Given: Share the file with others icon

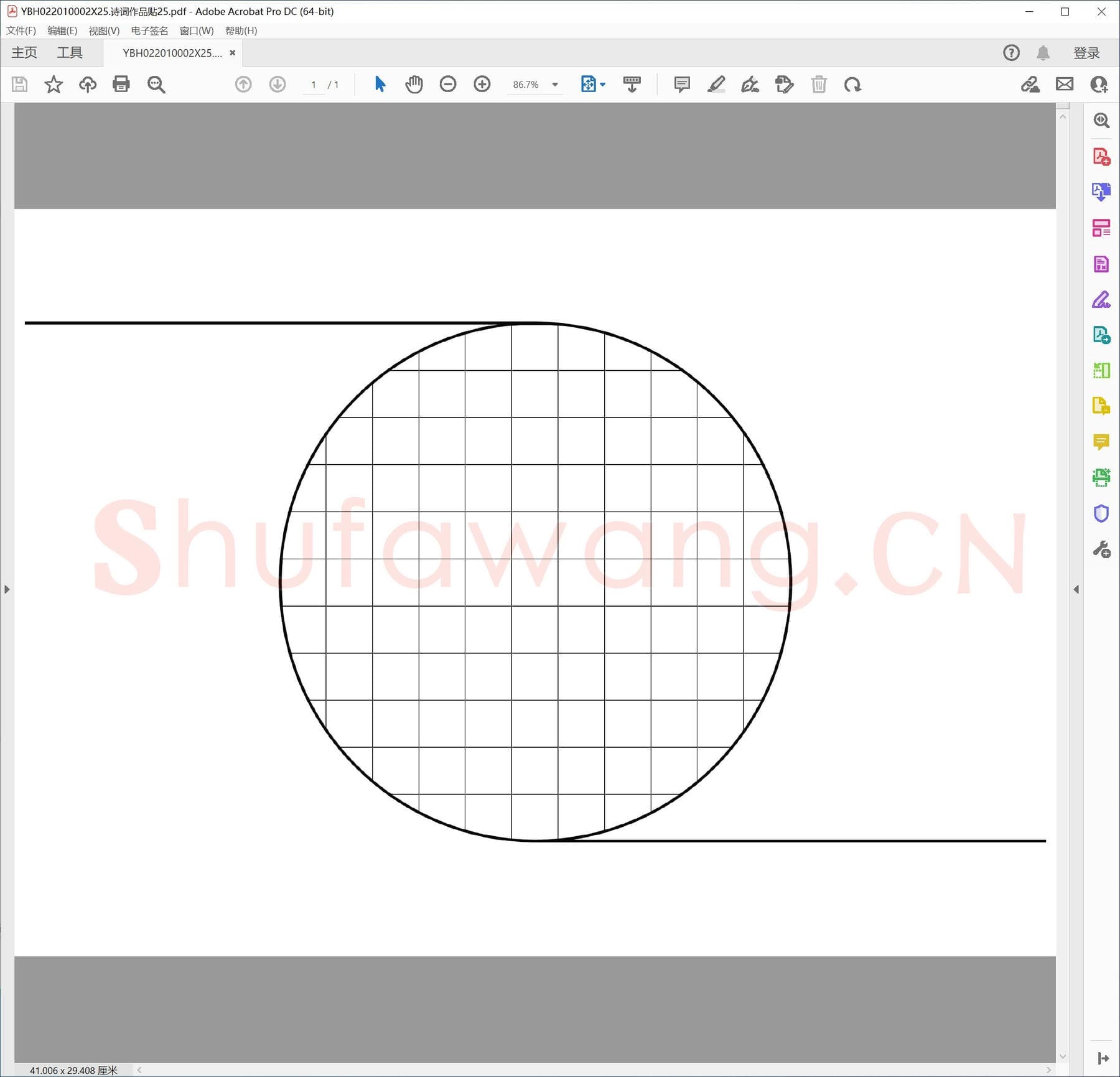Looking at the screenshot, I should (x=1099, y=85).
